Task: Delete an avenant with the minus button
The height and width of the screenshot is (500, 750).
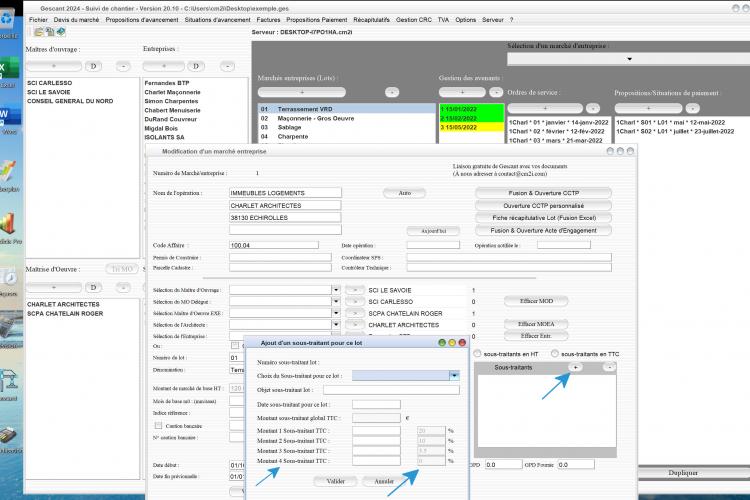Action: pyautogui.click(x=496, y=92)
